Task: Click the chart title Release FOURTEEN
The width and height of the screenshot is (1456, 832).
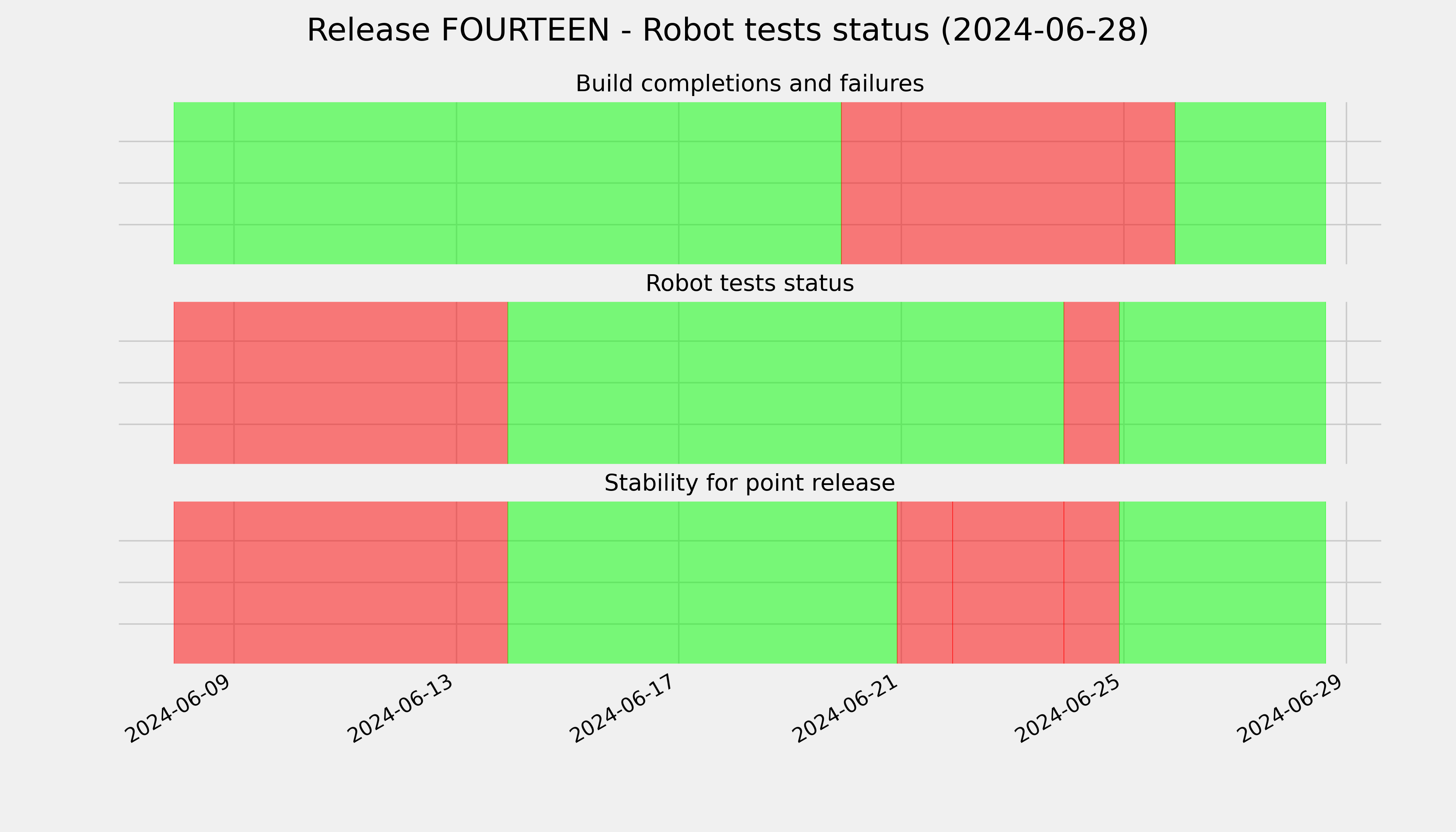Action: click(727, 30)
